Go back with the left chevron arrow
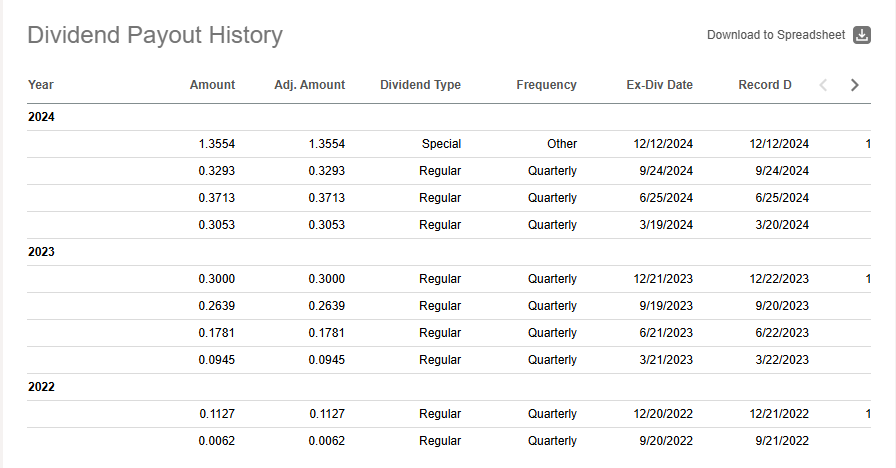Image resolution: width=896 pixels, height=468 pixels. [x=823, y=85]
